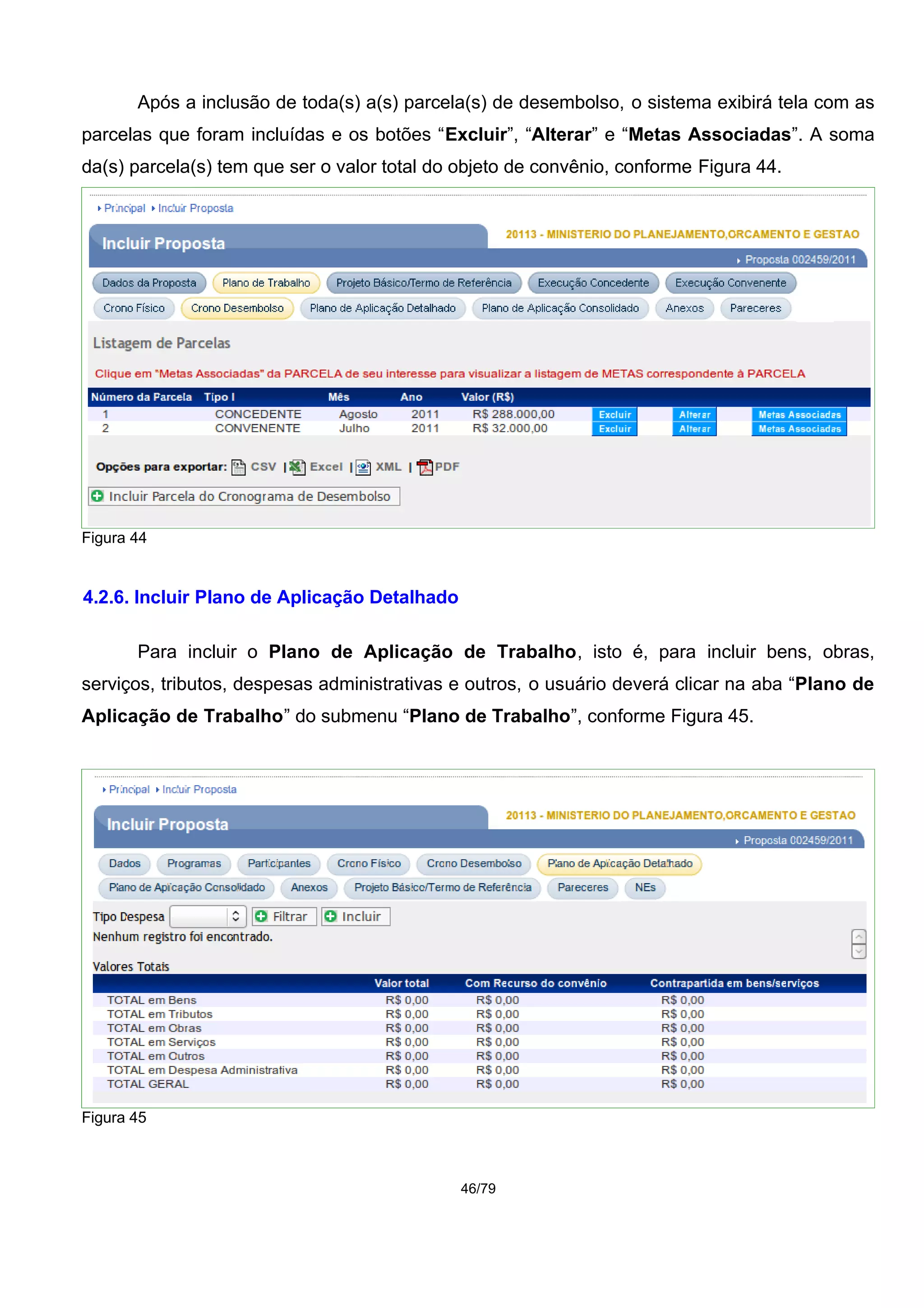Viewport: 924px width, 1308px height.
Task: Click the PDF export icon
Action: pos(425,467)
